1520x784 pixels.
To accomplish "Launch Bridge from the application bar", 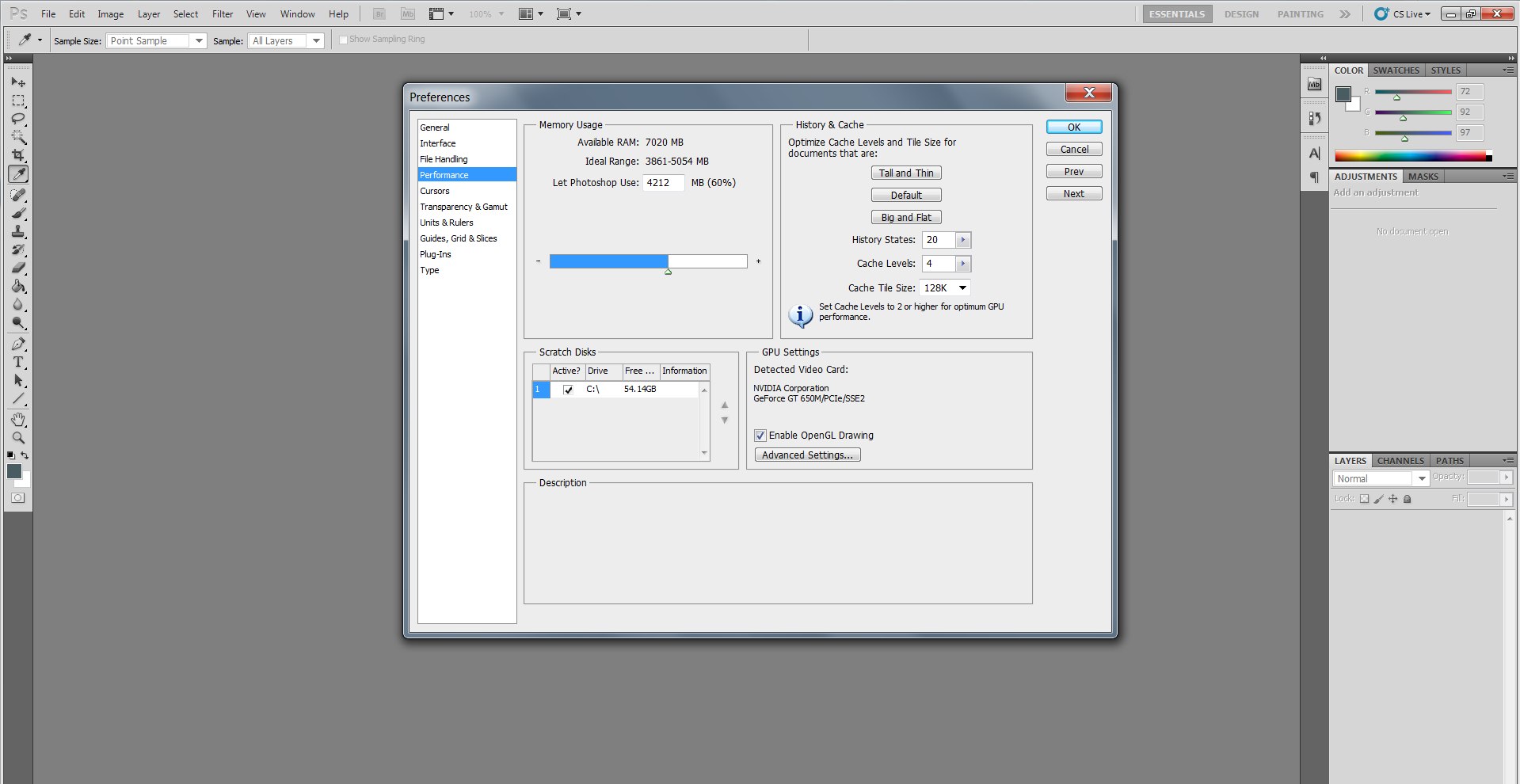I will (x=379, y=14).
